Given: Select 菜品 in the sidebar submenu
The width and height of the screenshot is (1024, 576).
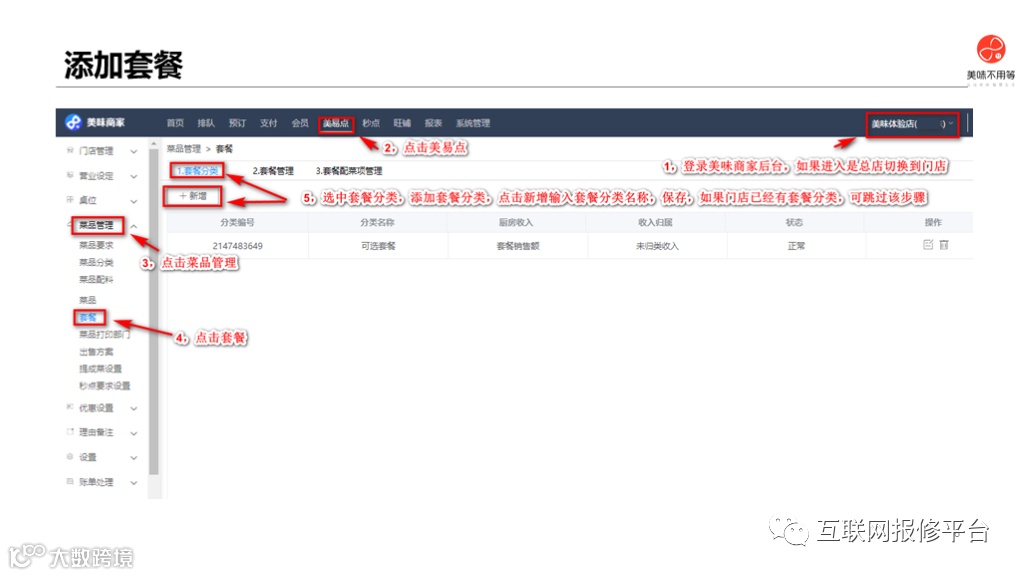Looking at the screenshot, I should coord(88,300).
